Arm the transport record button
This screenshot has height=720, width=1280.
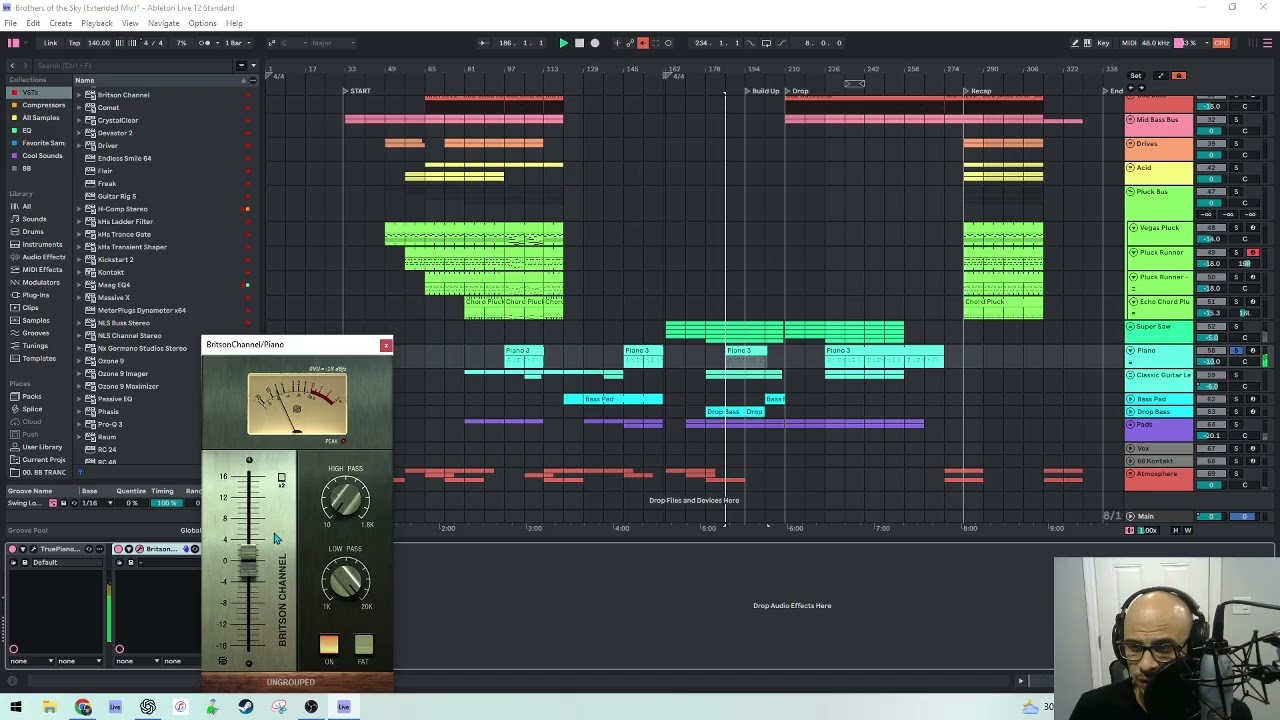(x=595, y=43)
